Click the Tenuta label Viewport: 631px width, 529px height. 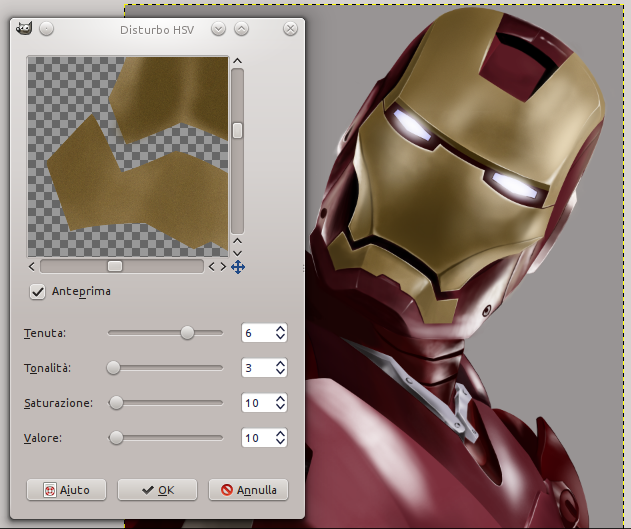(45, 333)
